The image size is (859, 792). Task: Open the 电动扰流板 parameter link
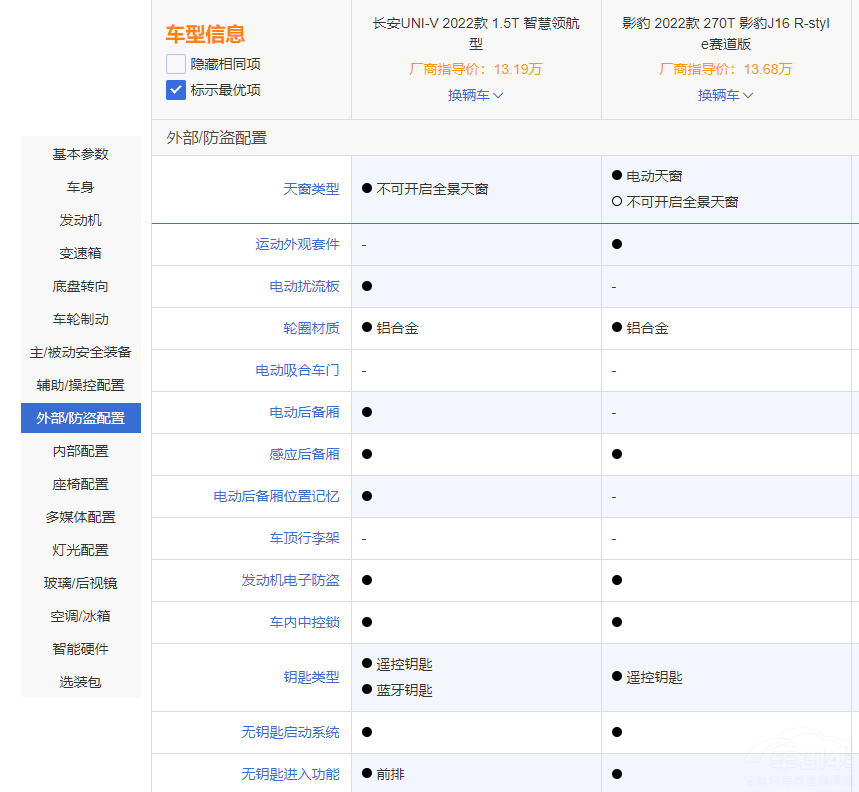click(304, 286)
